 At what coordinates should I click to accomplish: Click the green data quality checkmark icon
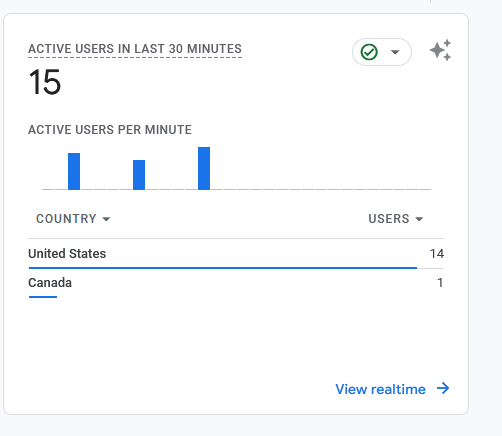point(369,52)
